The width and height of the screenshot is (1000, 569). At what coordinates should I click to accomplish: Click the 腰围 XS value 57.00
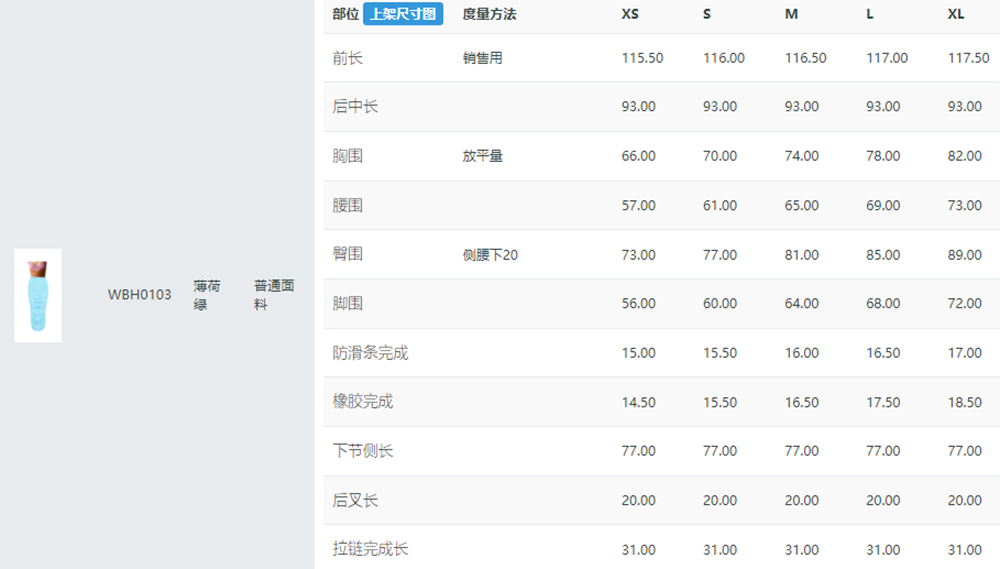[639, 205]
